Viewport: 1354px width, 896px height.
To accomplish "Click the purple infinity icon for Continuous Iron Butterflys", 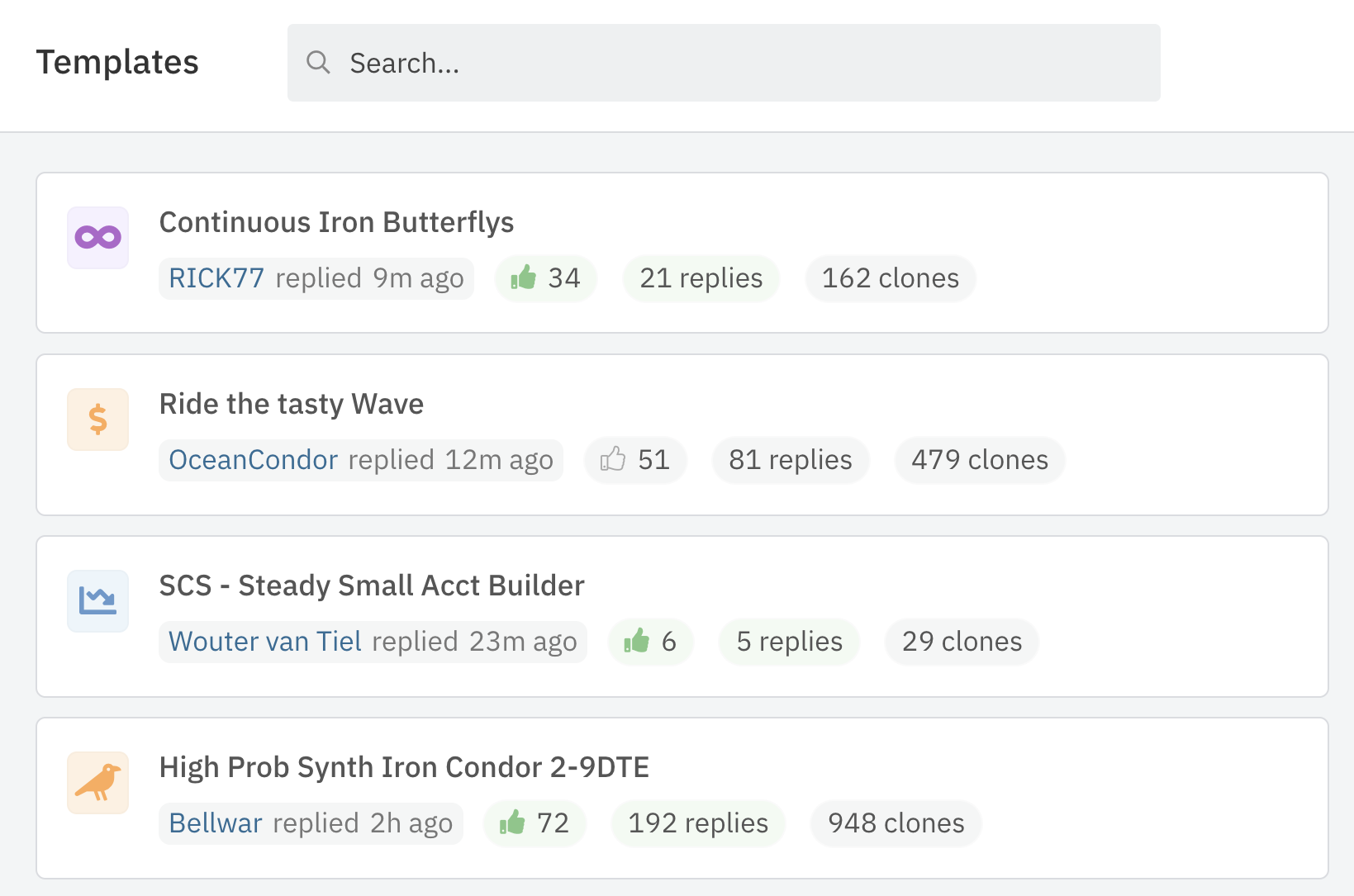I will (97, 238).
